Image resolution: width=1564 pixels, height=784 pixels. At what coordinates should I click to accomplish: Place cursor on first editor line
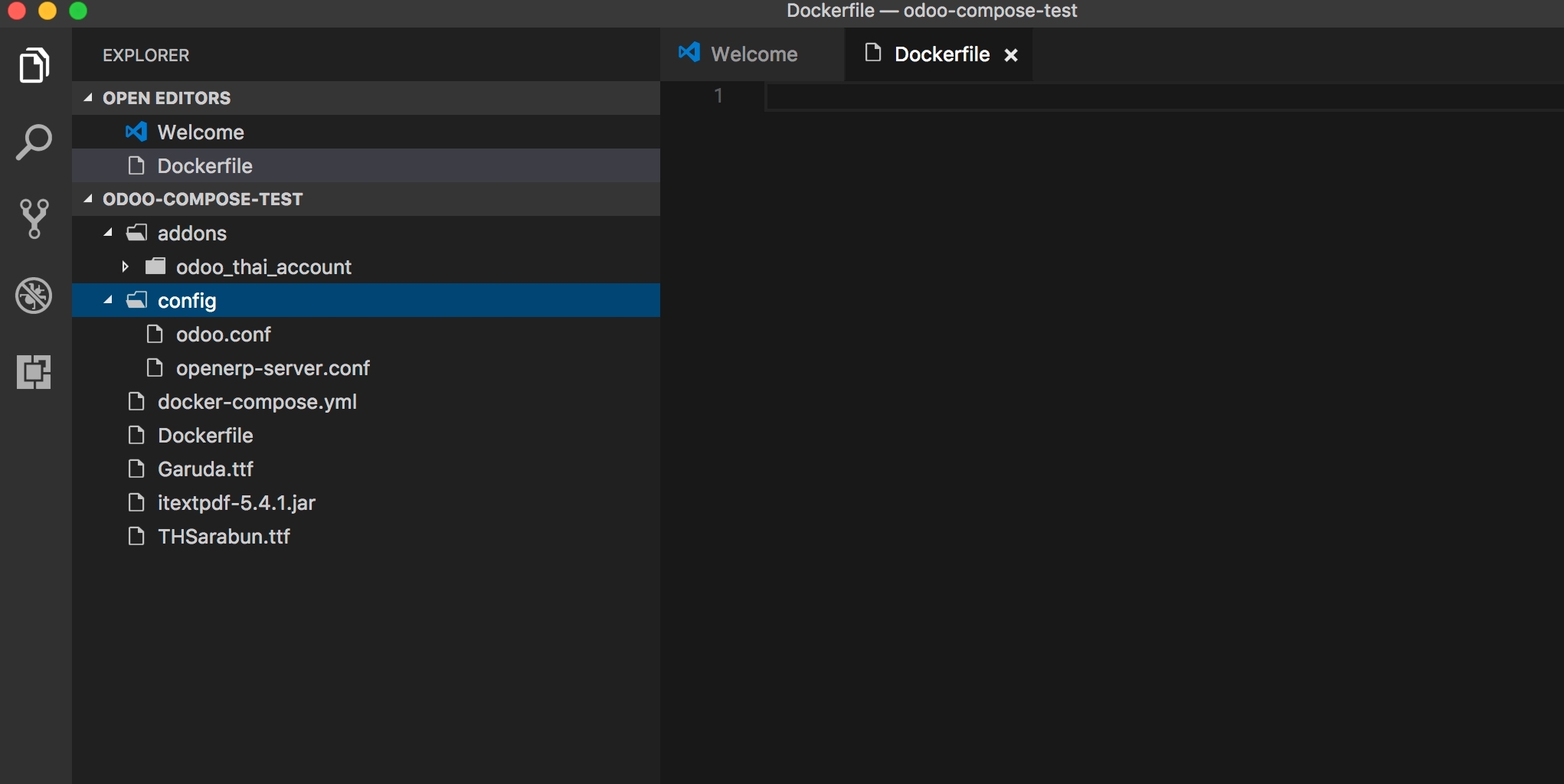(1164, 96)
